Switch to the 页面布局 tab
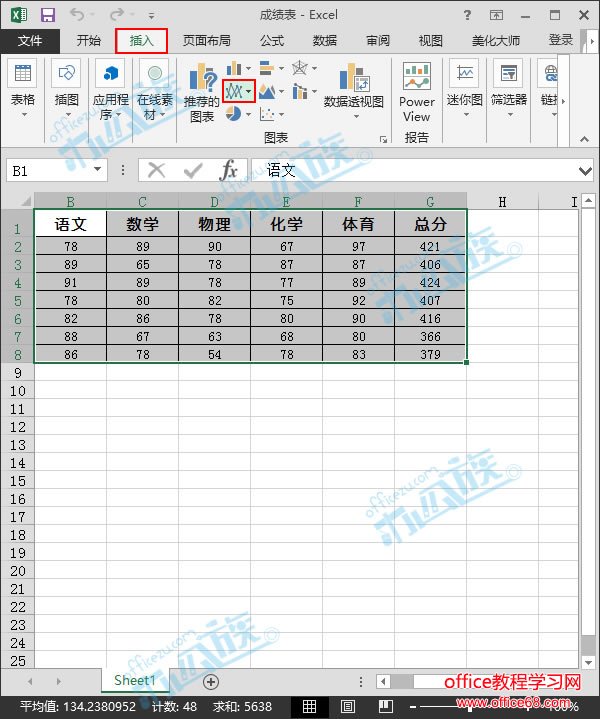Screen dimensions: 600x719 click(x=206, y=40)
